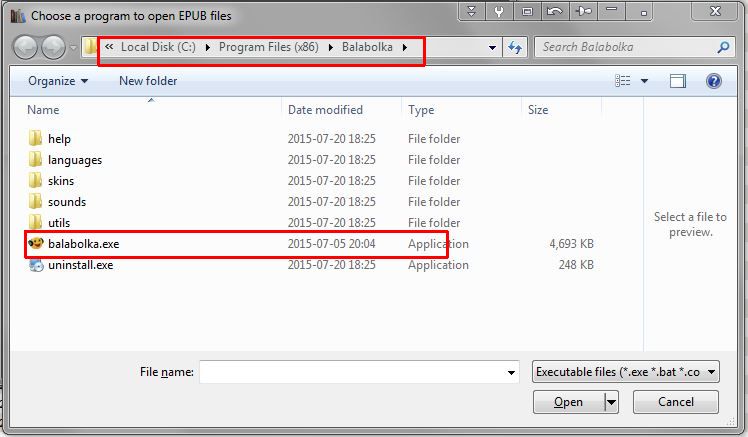Open the recent locations dropdown beside Forward

pos(73,48)
